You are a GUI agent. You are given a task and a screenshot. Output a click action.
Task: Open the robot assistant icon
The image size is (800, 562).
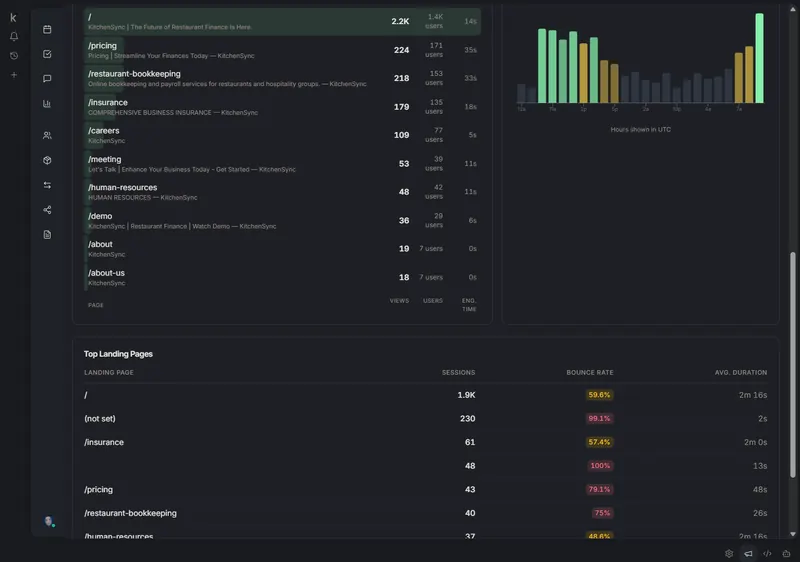pyautogui.click(x=786, y=553)
